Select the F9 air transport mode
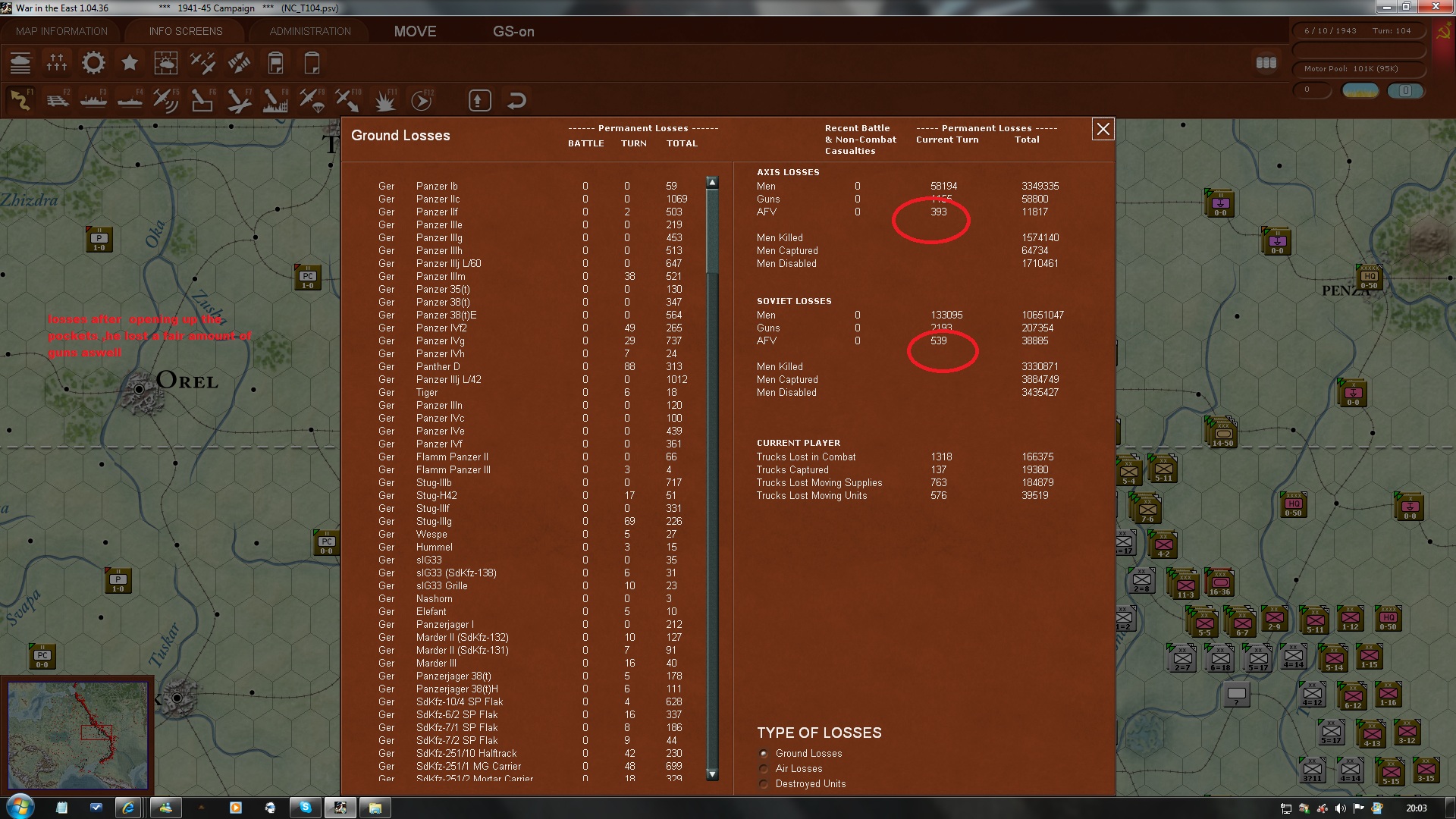 (312, 100)
